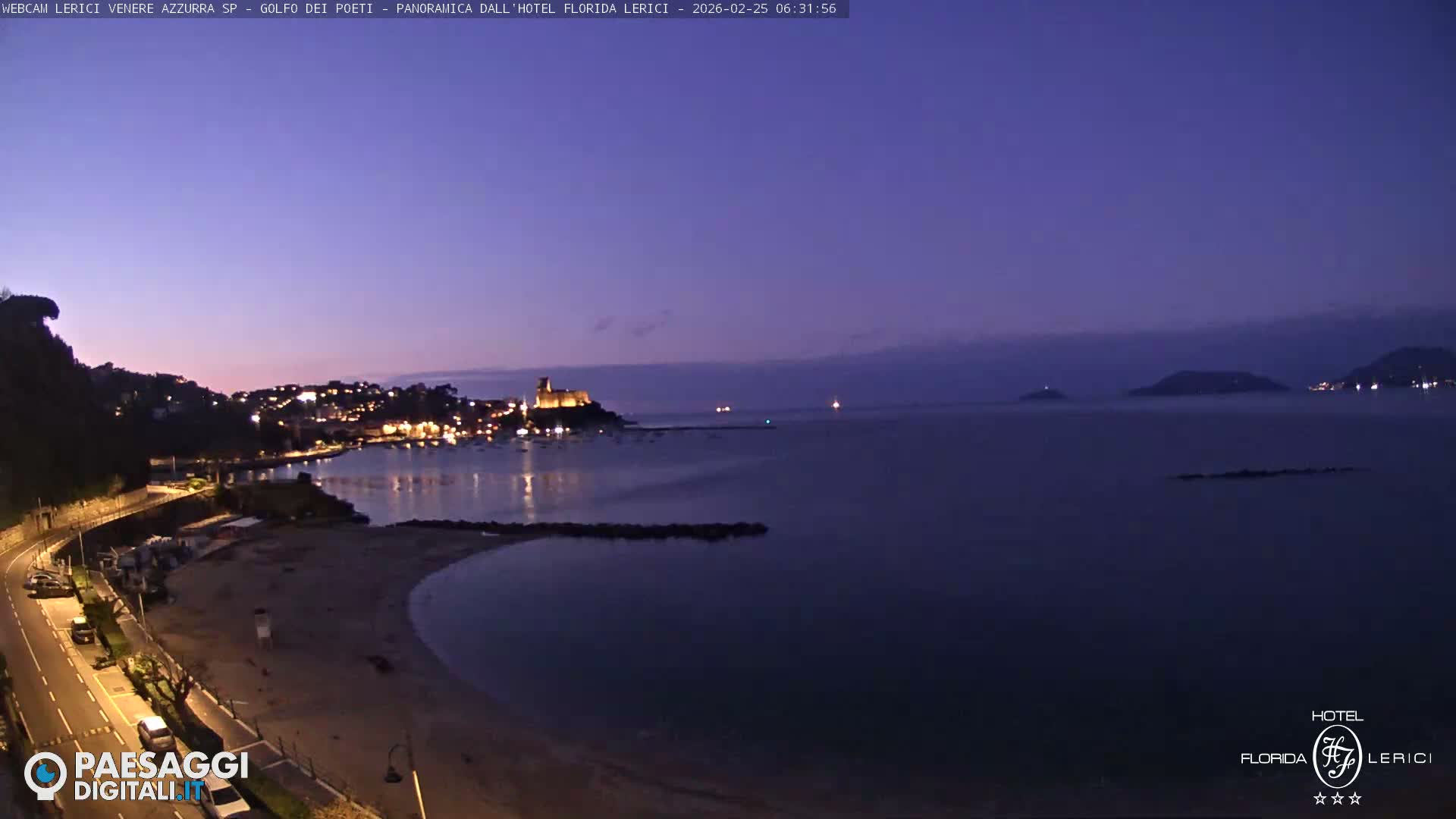This screenshot has height=819, width=1456.
Task: Click the webcam title timestamp overlay text
Action: tap(419, 8)
